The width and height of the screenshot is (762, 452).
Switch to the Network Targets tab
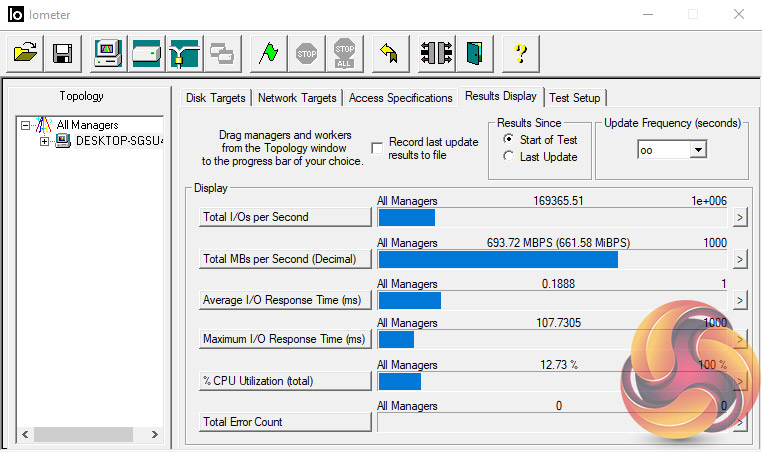click(x=297, y=98)
